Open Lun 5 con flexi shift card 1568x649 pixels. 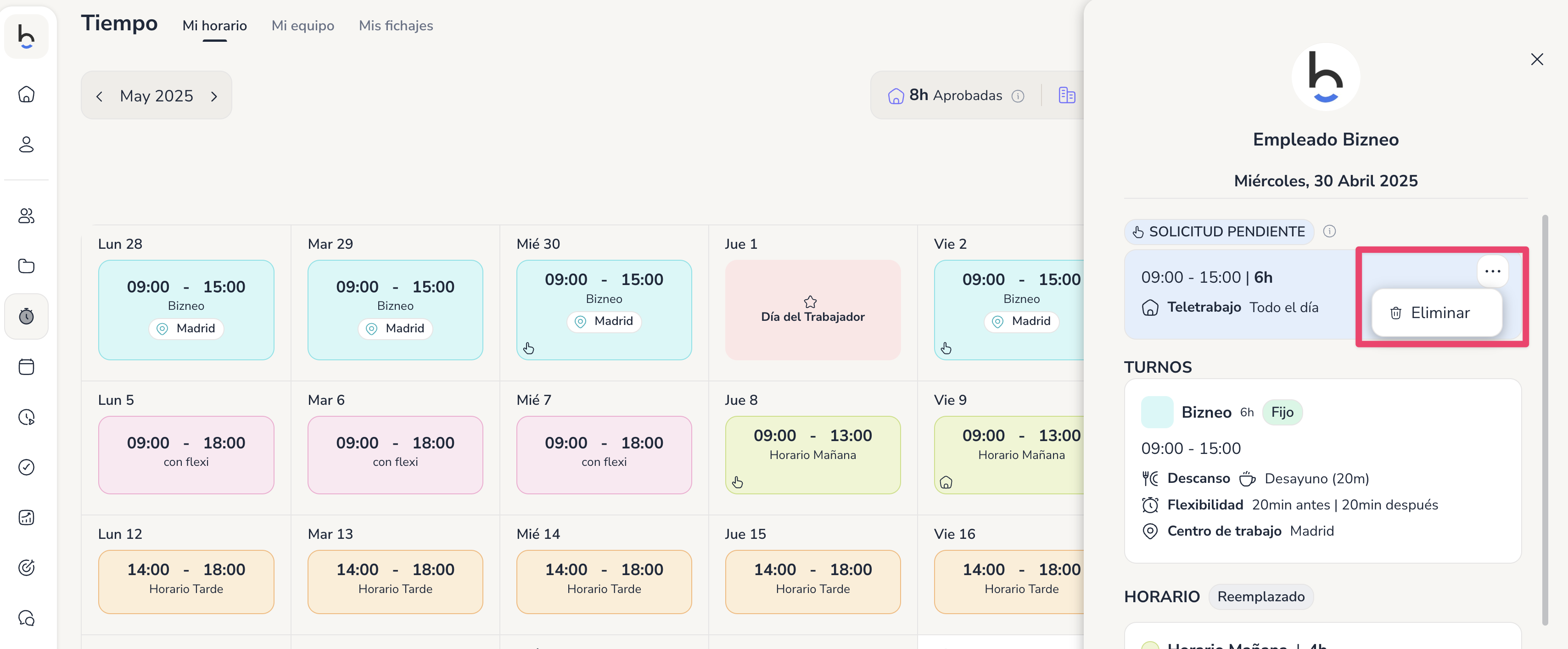(x=185, y=455)
